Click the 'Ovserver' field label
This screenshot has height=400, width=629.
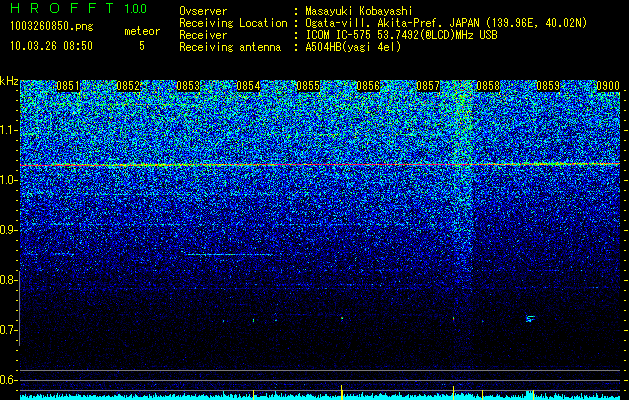coord(203,11)
